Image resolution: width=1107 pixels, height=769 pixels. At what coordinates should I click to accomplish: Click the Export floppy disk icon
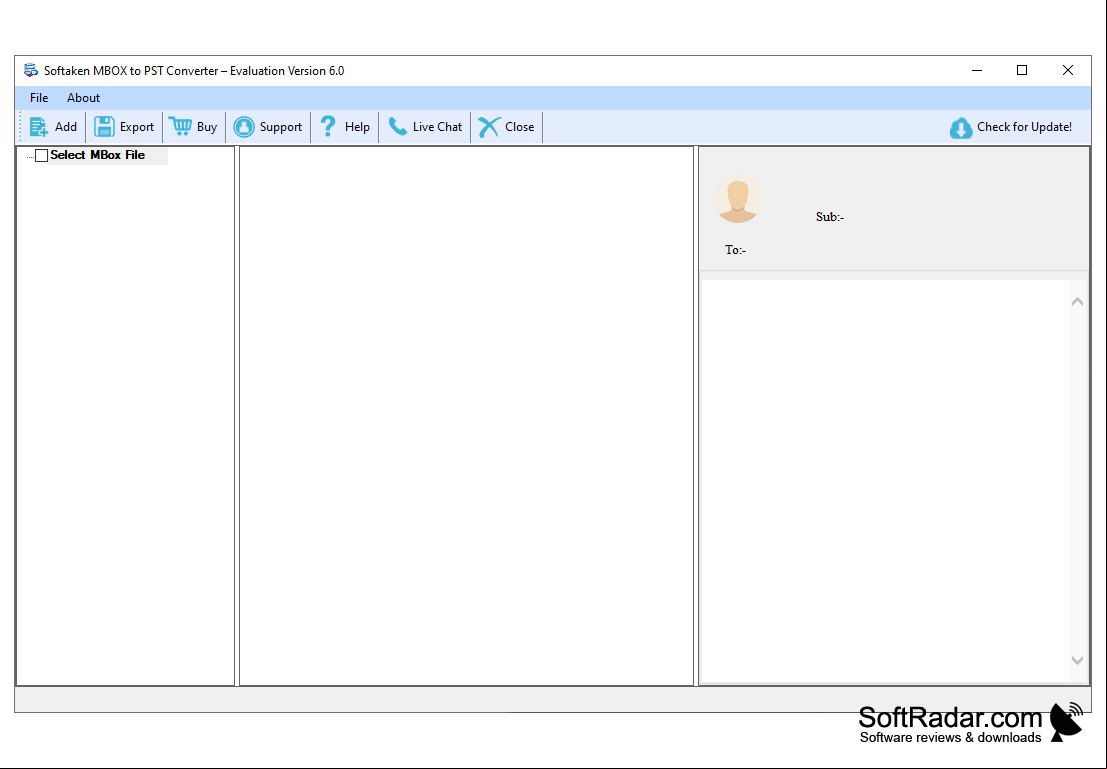[104, 127]
